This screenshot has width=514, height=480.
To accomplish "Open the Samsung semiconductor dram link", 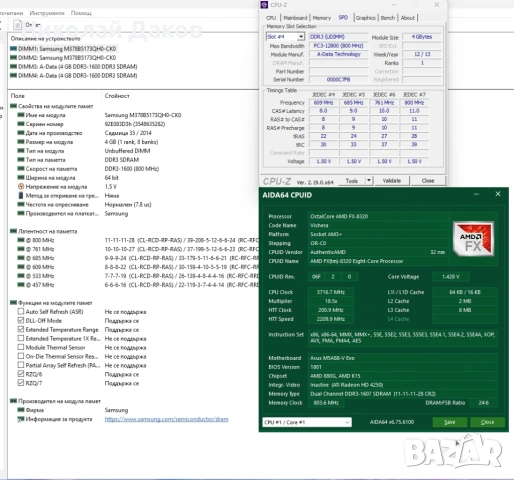I will (x=167, y=419).
